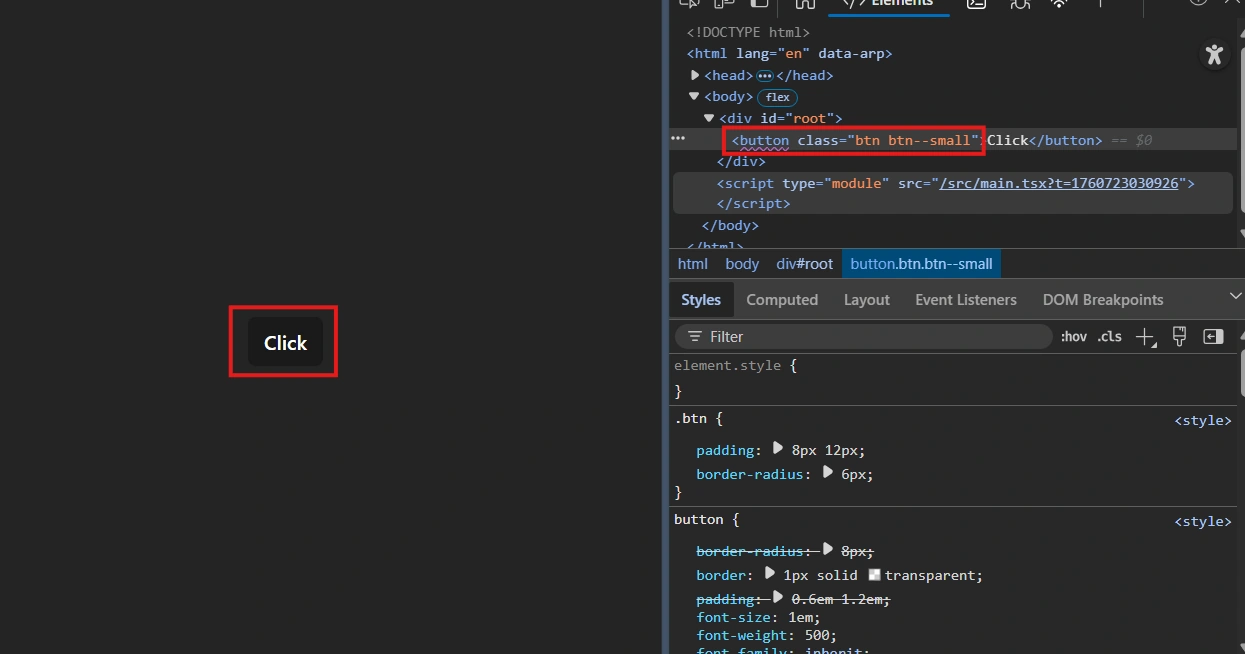Click the border property name in button rule
The image size is (1245, 654).
coord(721,575)
